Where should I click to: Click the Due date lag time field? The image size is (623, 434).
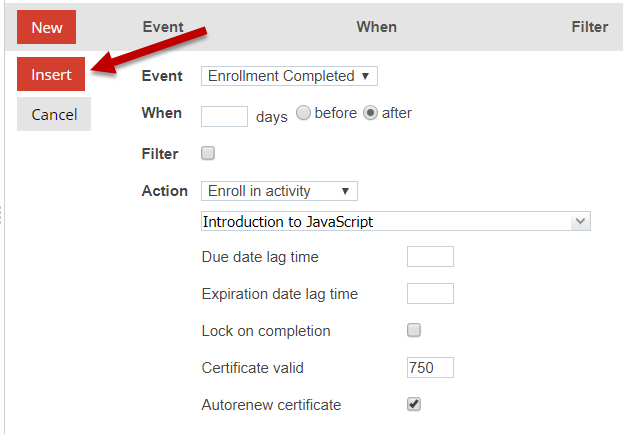tap(430, 257)
